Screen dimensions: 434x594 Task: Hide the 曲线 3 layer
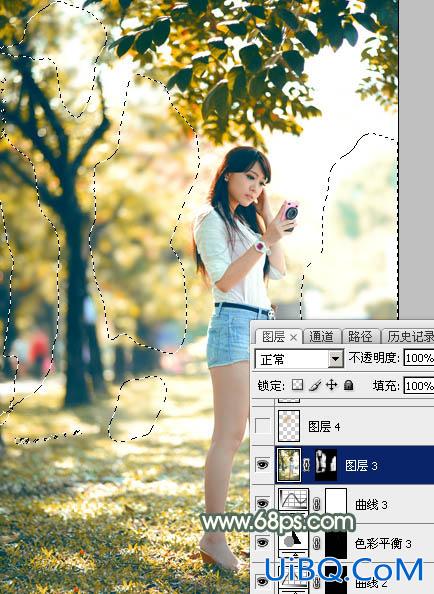[x=262, y=503]
